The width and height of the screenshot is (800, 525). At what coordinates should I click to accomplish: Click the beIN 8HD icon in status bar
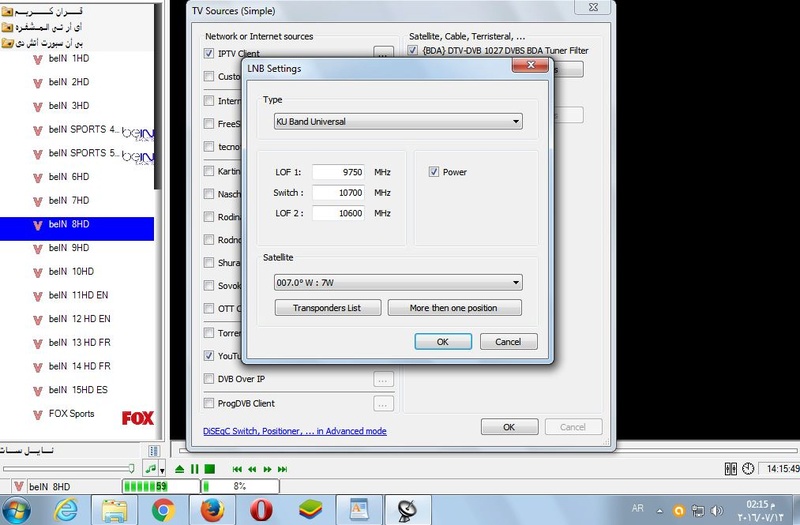18,486
